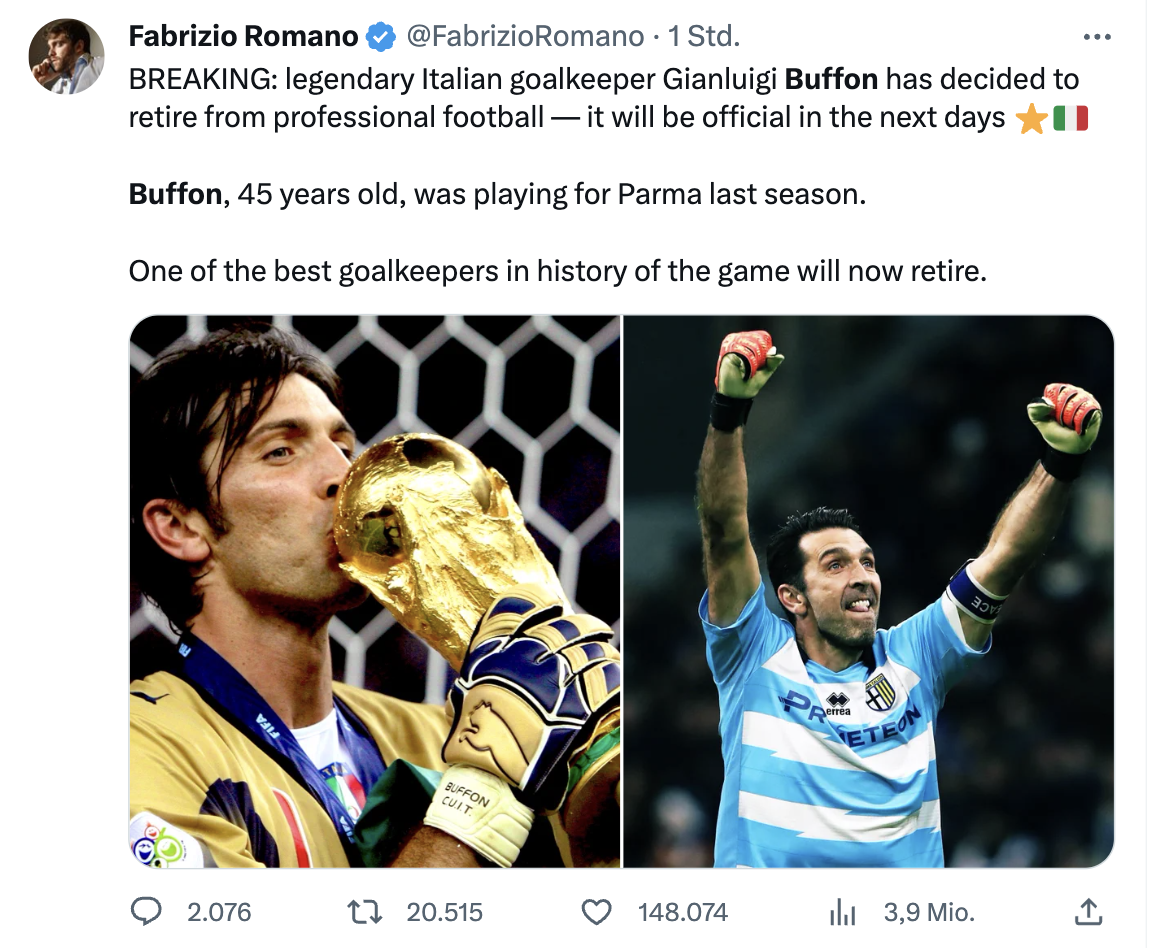Click the "Fabrizio Romano" display name
Viewport: 1154px width, 948px height.
click(243, 37)
